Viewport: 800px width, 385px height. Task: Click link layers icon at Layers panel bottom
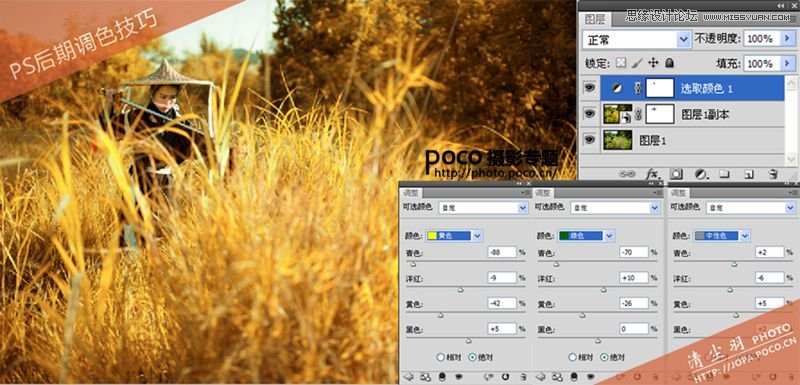tap(627, 174)
